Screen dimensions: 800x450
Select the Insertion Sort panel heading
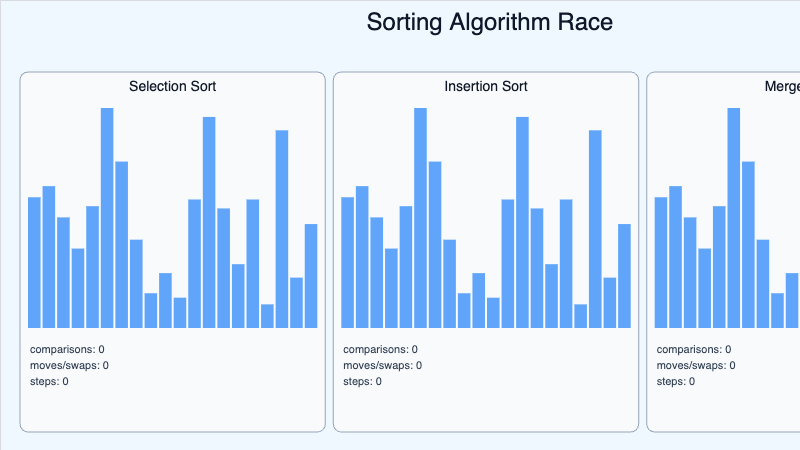(485, 87)
